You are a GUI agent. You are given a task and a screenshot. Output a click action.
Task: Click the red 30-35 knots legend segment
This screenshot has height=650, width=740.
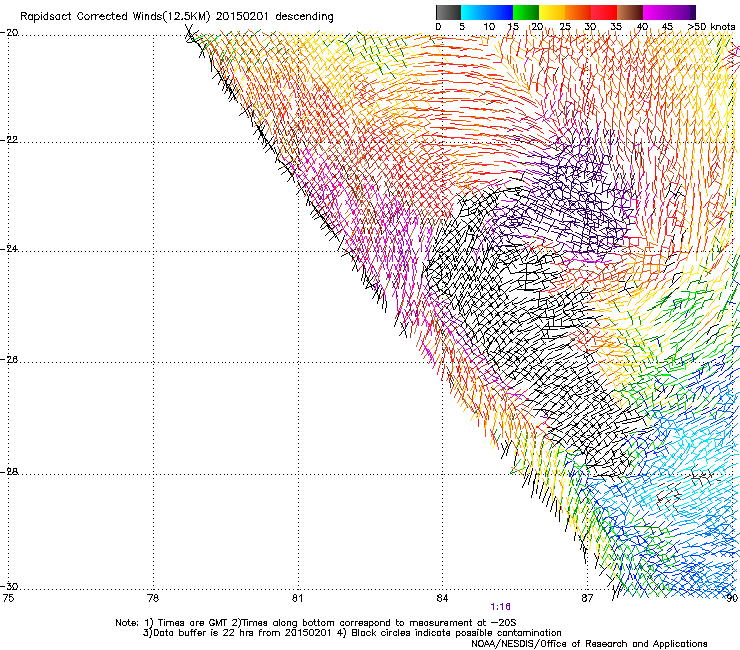pos(604,13)
